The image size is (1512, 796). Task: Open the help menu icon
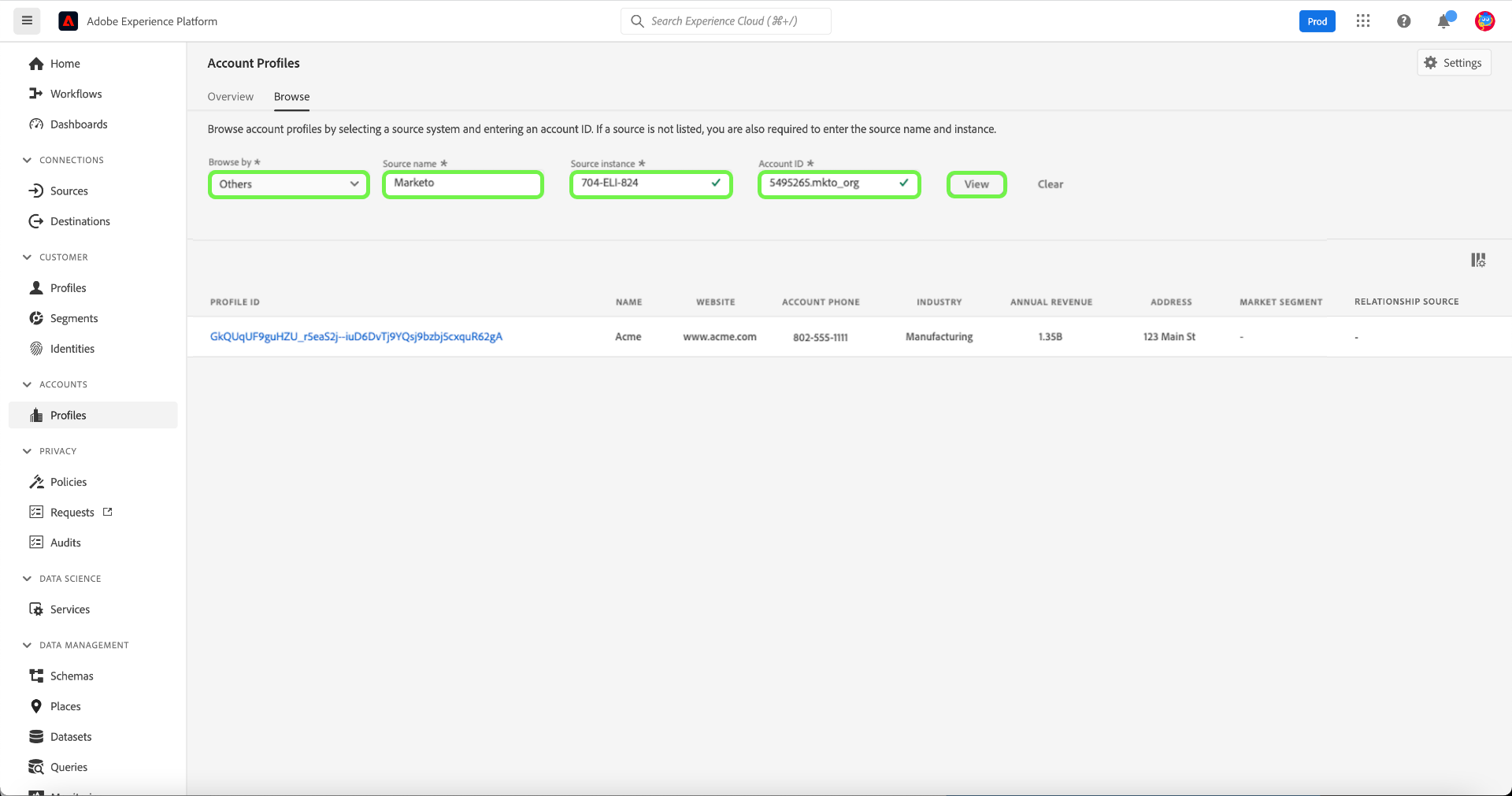(1403, 21)
